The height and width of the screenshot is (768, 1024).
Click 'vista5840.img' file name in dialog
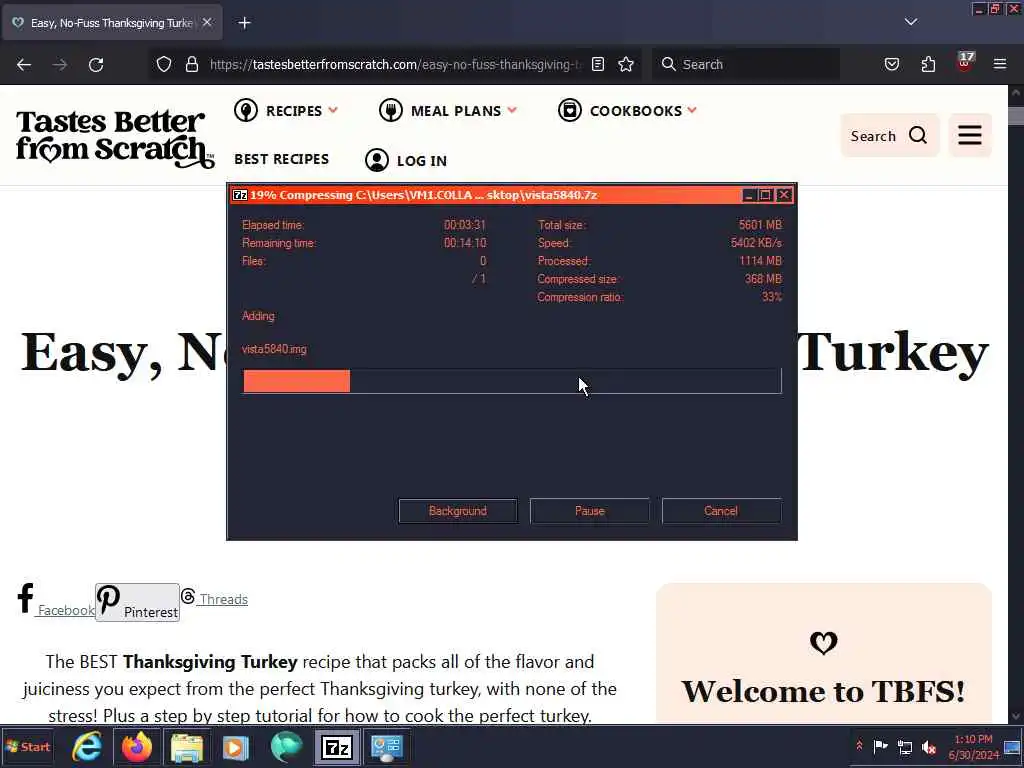pyautogui.click(x=274, y=349)
